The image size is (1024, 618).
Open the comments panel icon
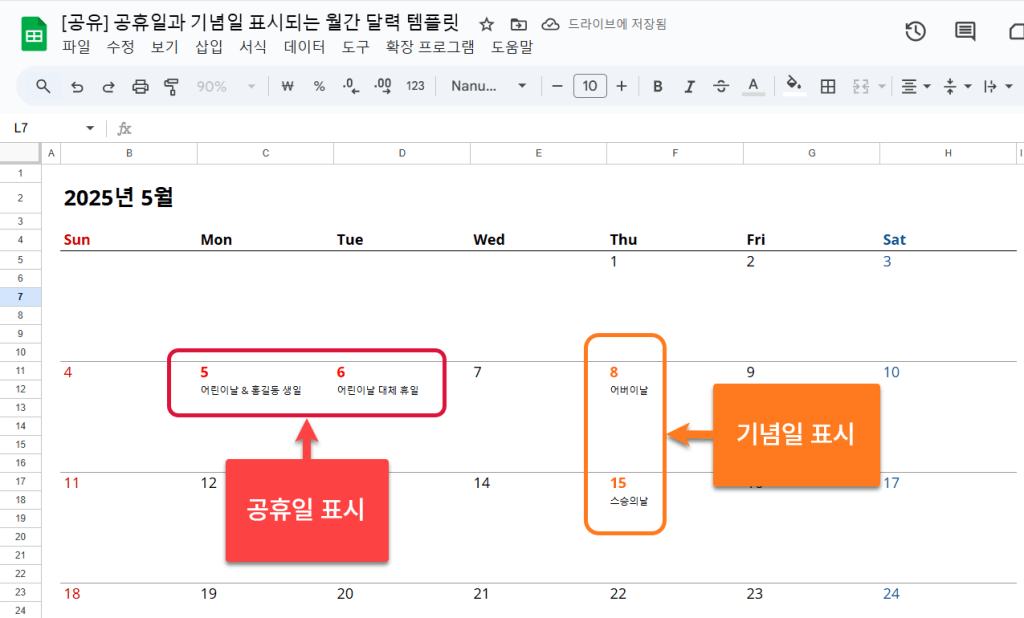click(x=965, y=32)
